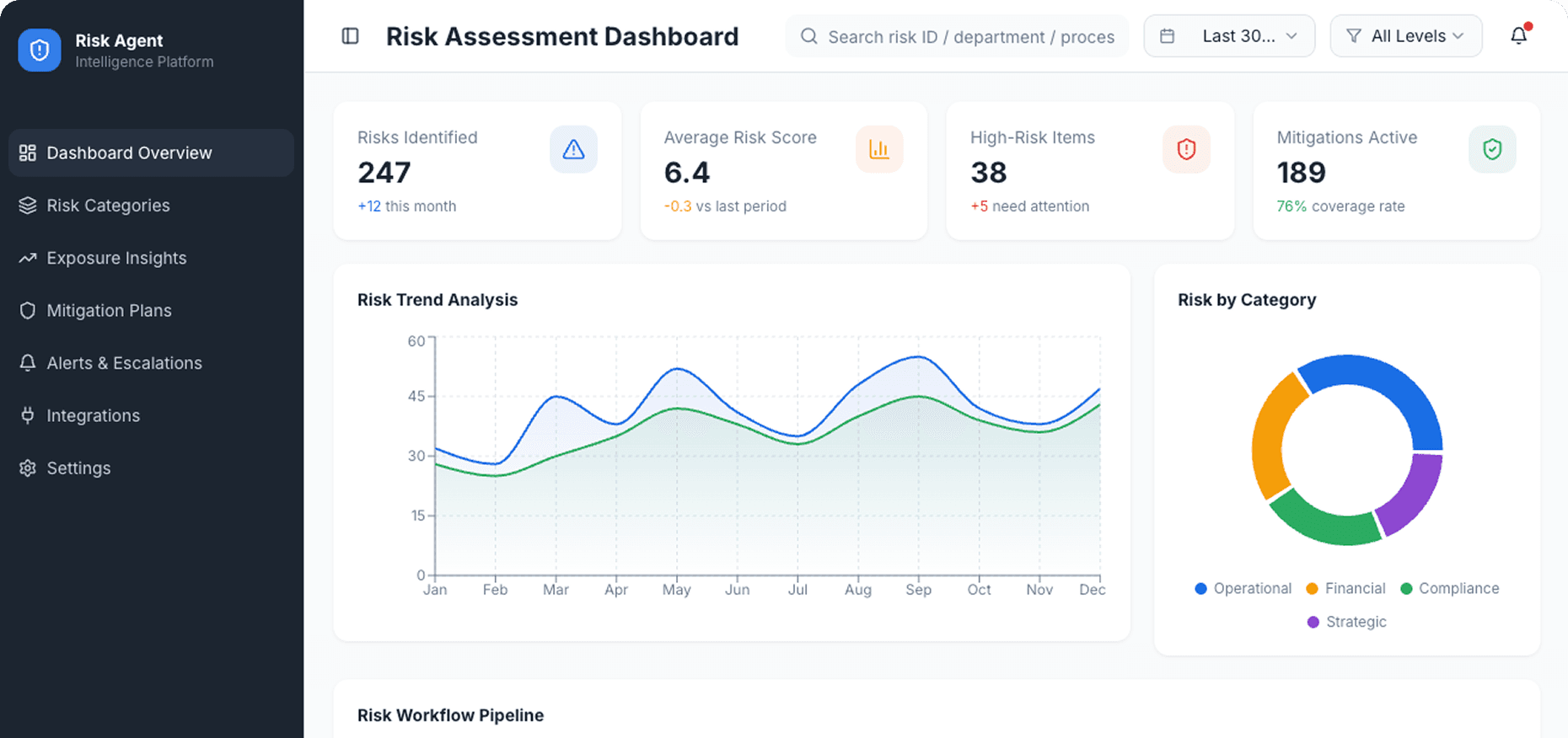Open Alerts & Escalations
1568x738 pixels.
click(x=151, y=363)
